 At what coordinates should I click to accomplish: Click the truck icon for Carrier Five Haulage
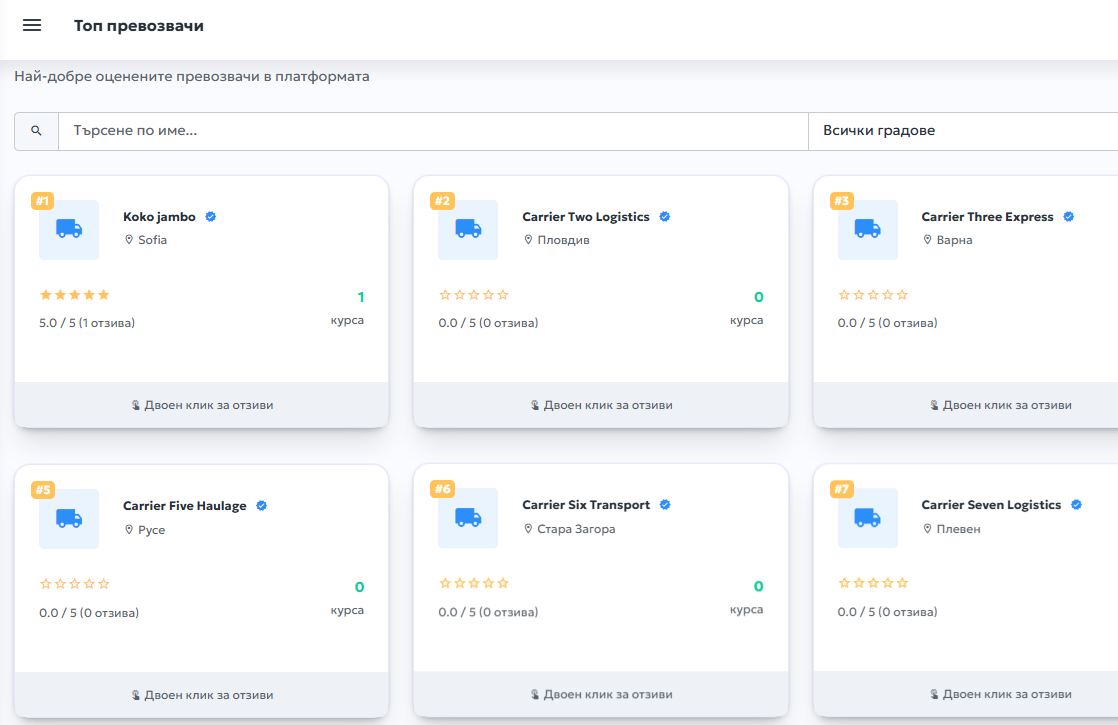point(69,519)
